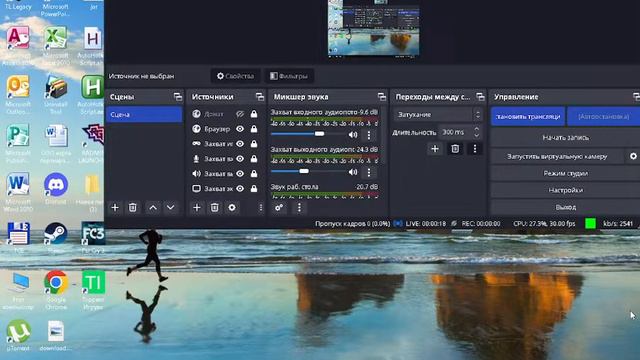Screen dimensions: 640x360
Task: Remove transition with trash icon
Action: (455, 149)
